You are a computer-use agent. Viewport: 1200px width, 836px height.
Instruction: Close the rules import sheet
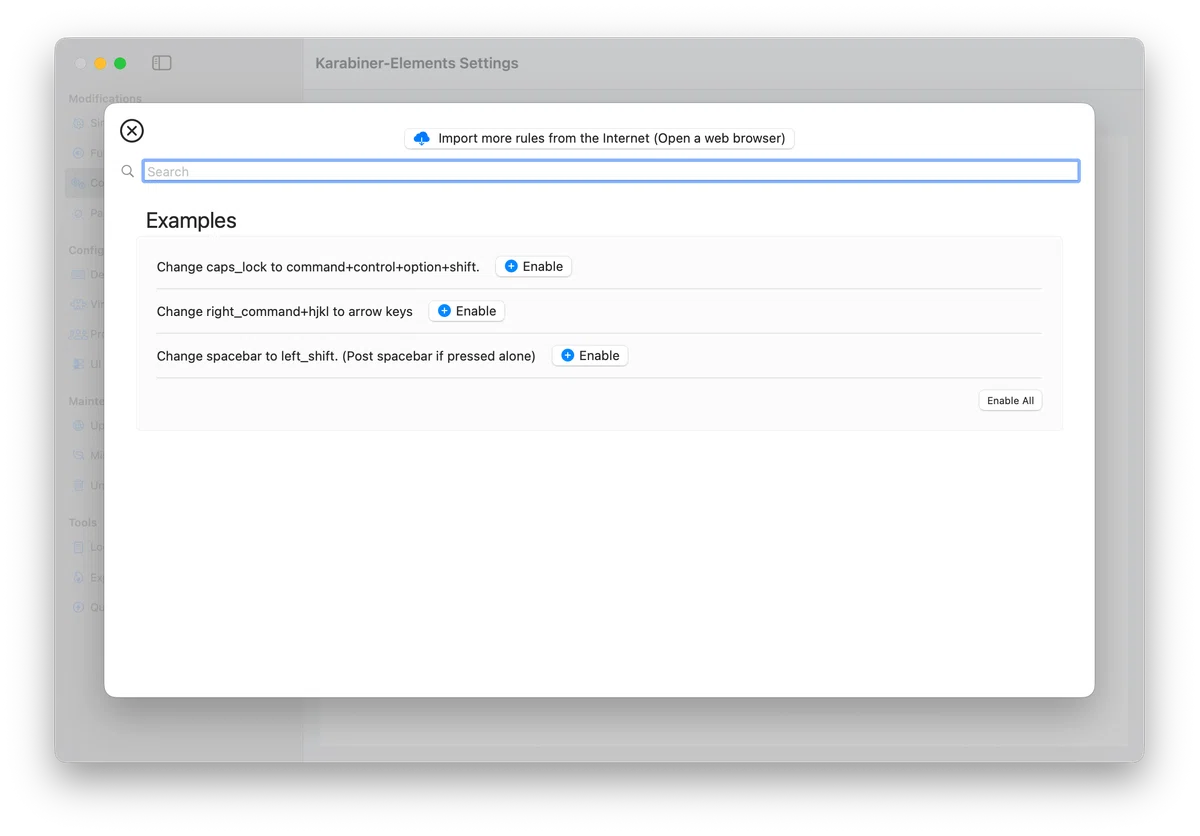click(132, 130)
